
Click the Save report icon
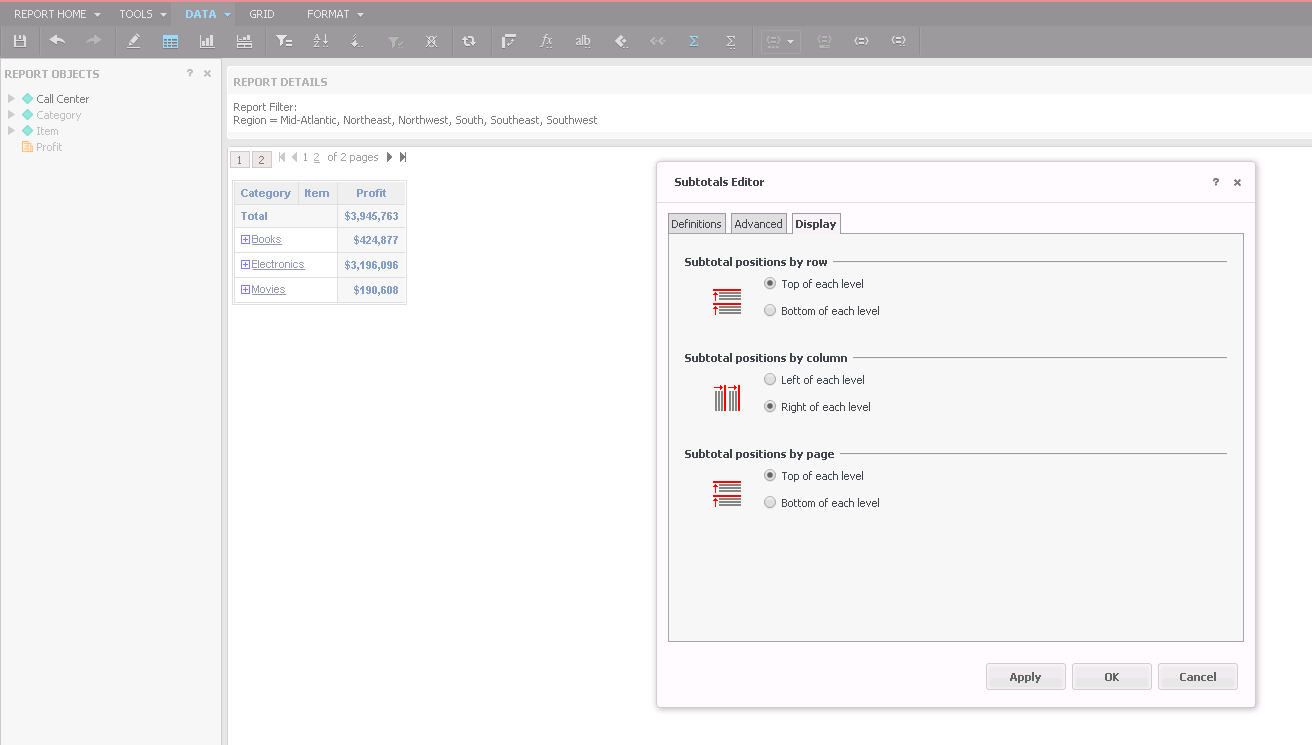20,41
